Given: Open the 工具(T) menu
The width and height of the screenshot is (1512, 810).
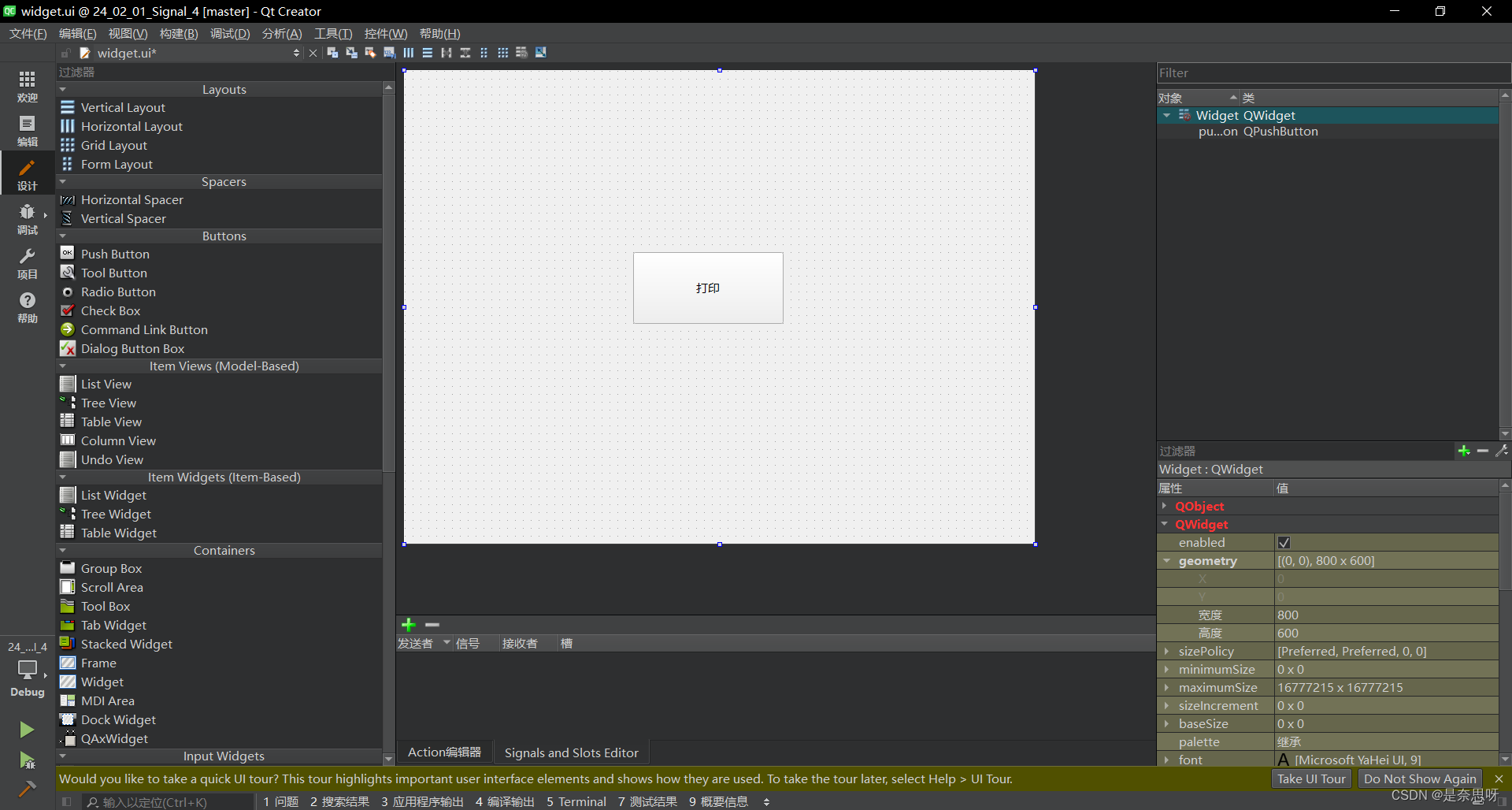Looking at the screenshot, I should click(333, 34).
